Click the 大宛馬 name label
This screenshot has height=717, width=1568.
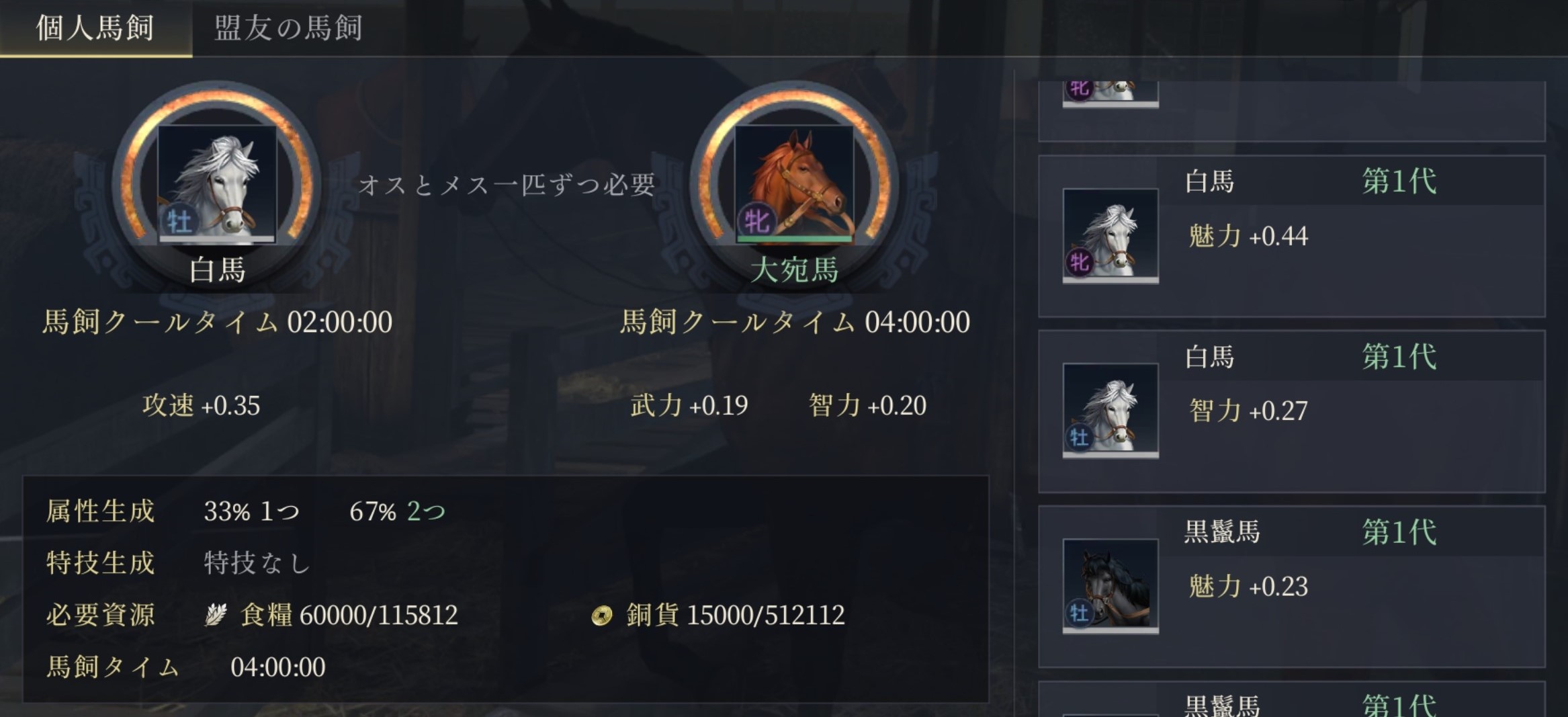(794, 270)
